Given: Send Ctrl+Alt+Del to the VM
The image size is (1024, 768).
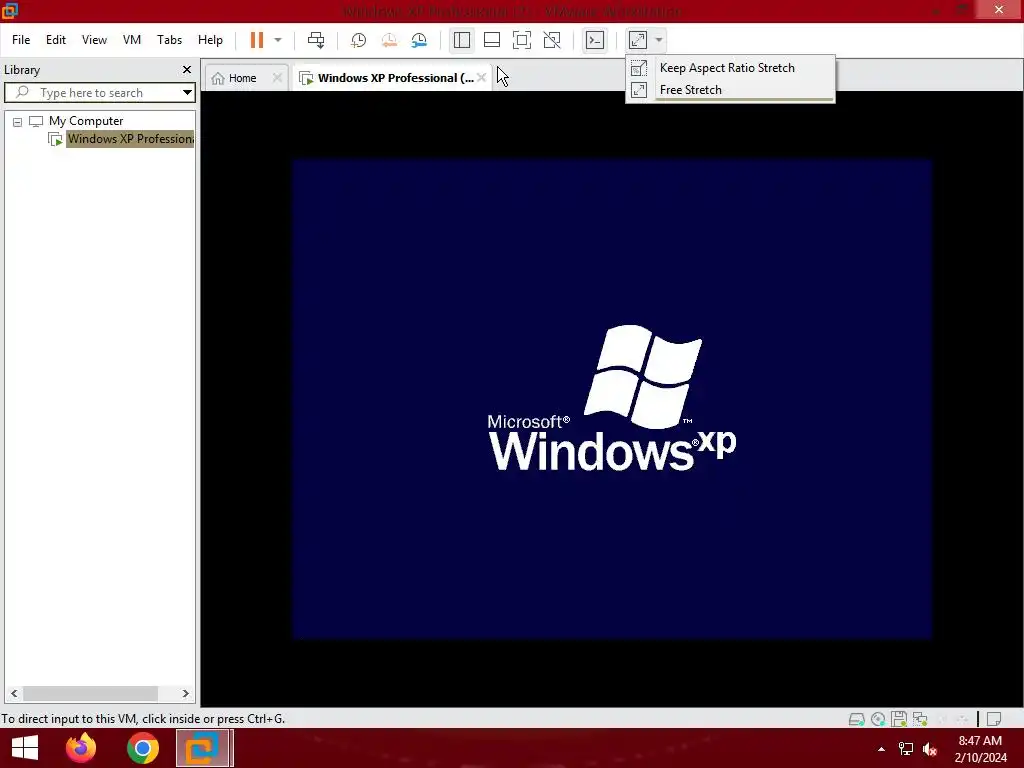Looking at the screenshot, I should (x=316, y=40).
